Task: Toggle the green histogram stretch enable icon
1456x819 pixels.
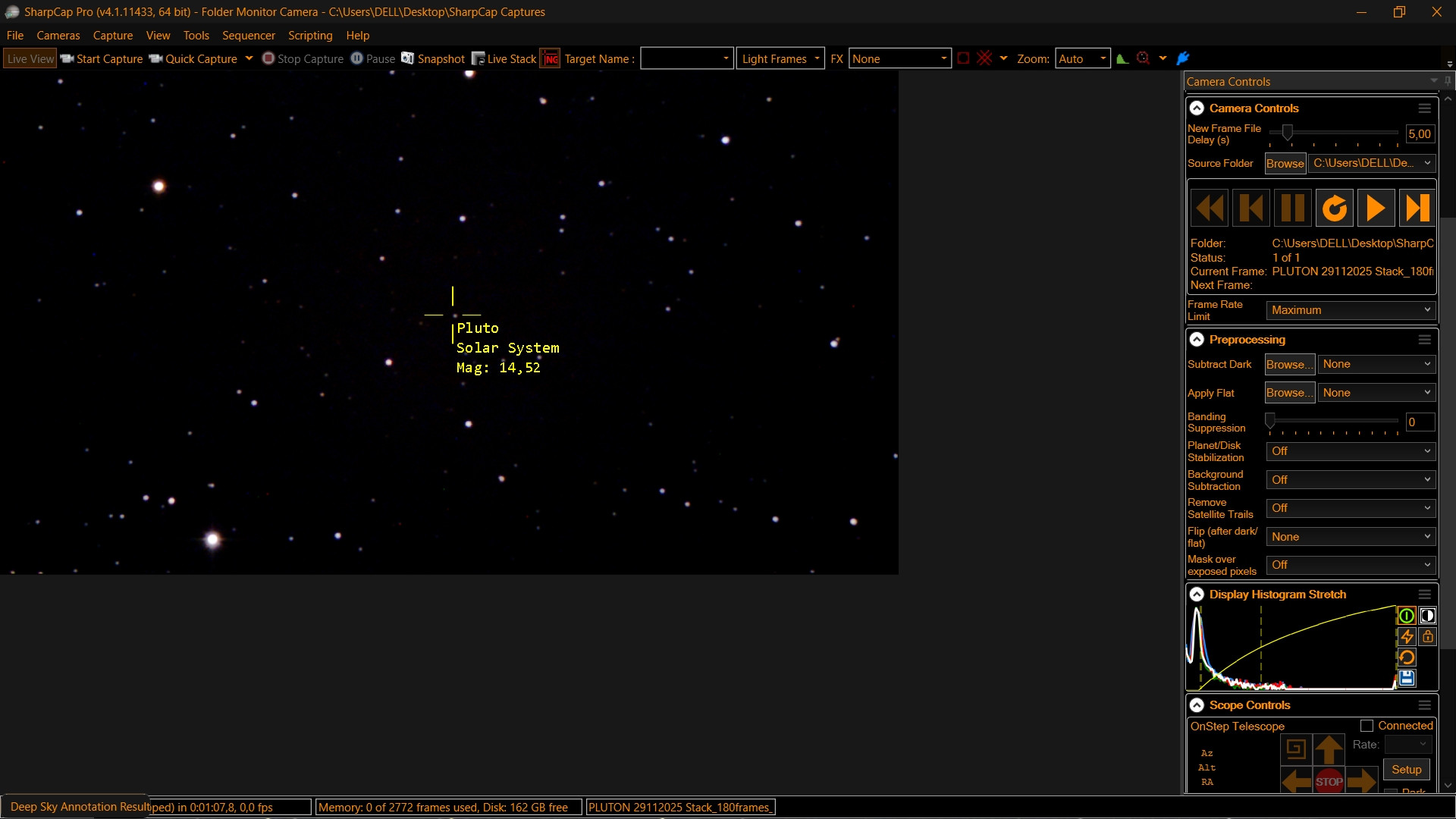Action: 1407,616
